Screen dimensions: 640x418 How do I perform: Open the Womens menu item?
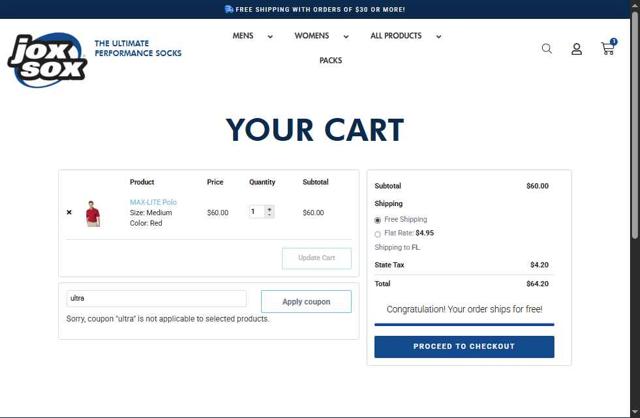pyautogui.click(x=312, y=36)
